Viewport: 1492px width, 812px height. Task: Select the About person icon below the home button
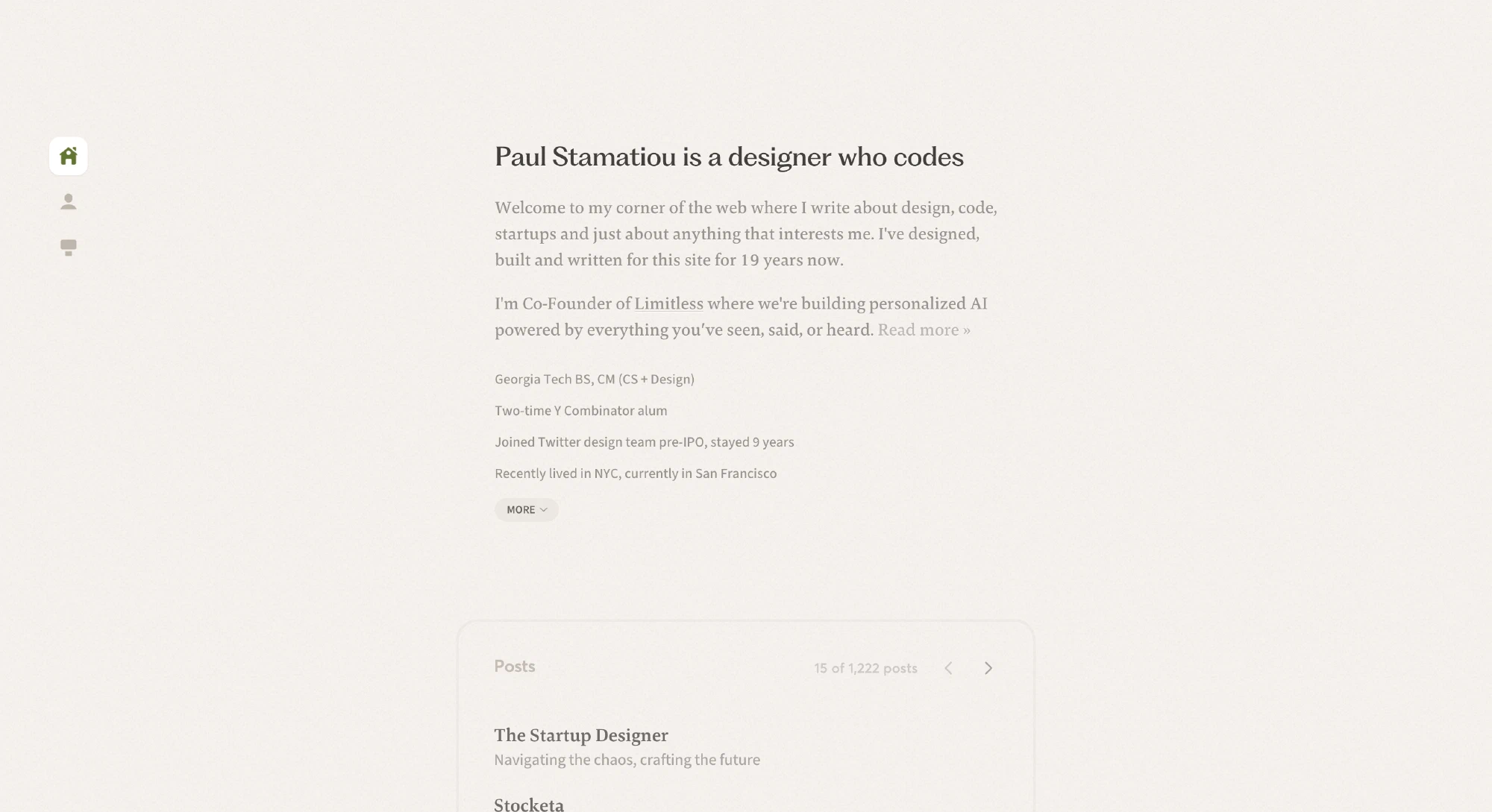[68, 201]
